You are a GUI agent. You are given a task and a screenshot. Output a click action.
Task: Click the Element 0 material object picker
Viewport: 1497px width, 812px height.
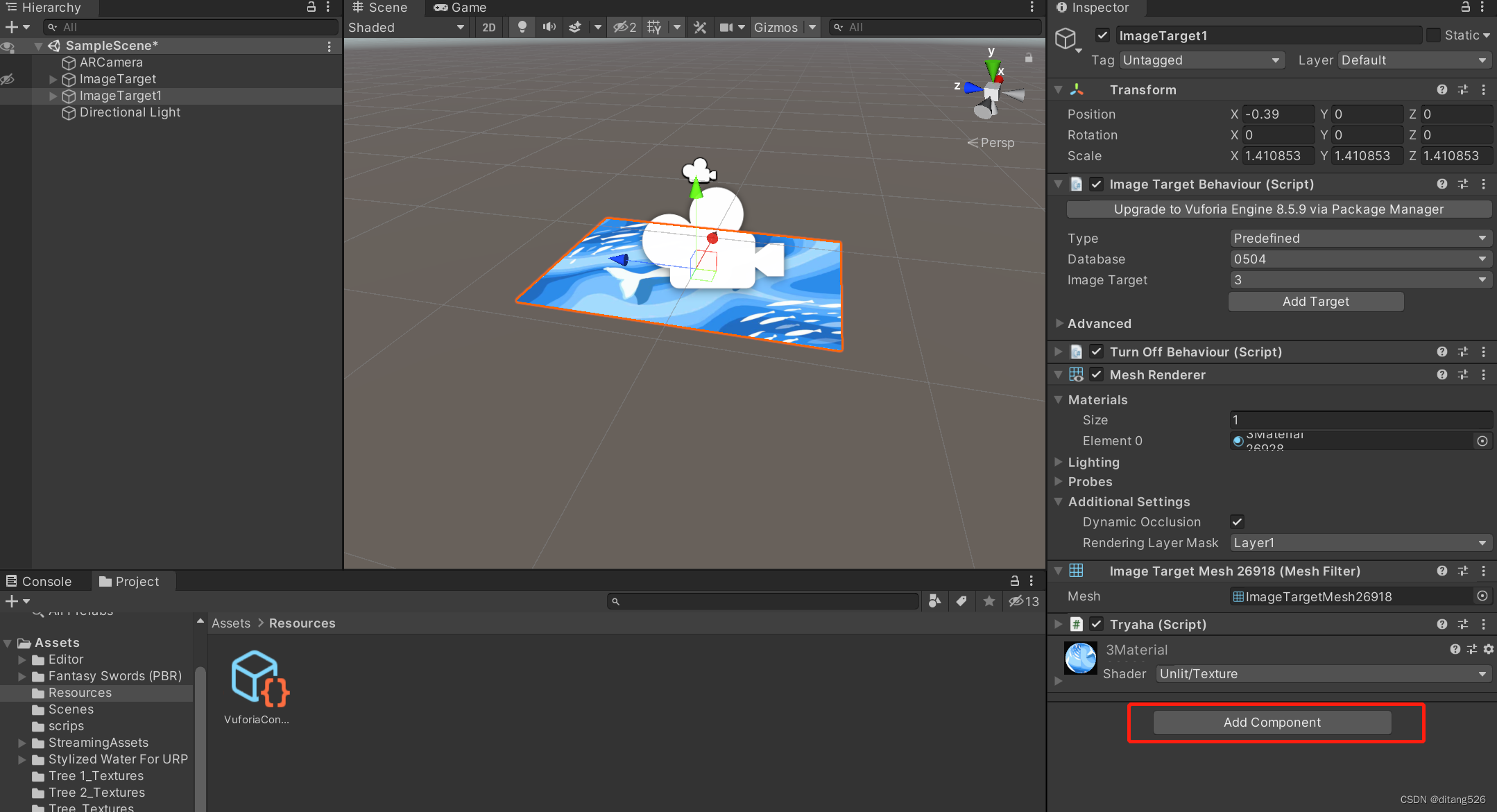(x=1482, y=441)
